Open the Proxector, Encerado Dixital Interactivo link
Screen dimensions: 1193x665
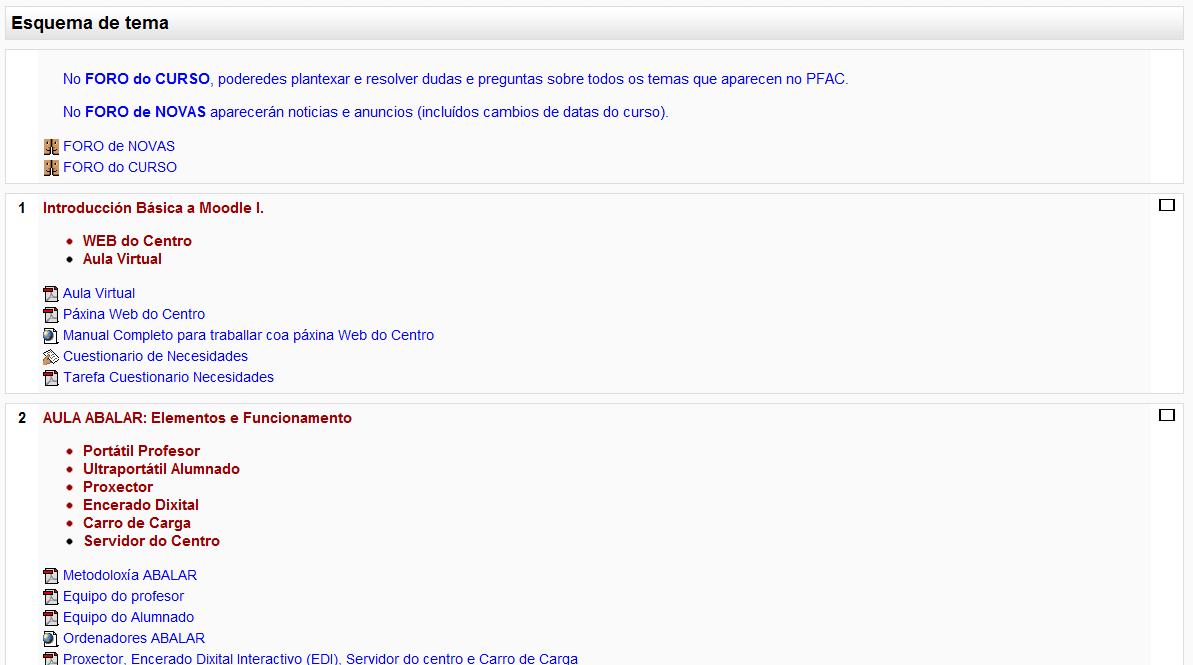coord(320,659)
